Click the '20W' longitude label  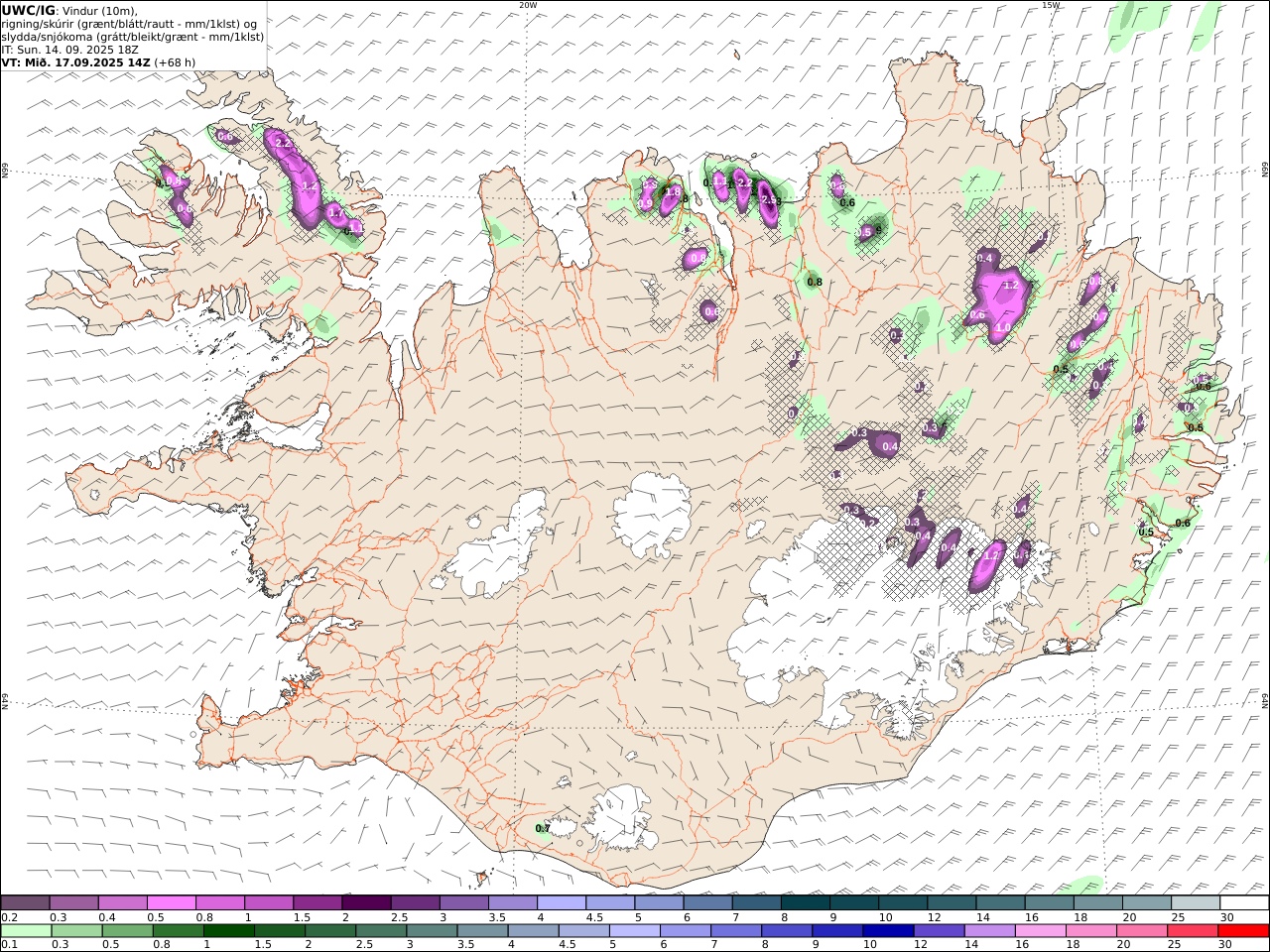(528, 5)
